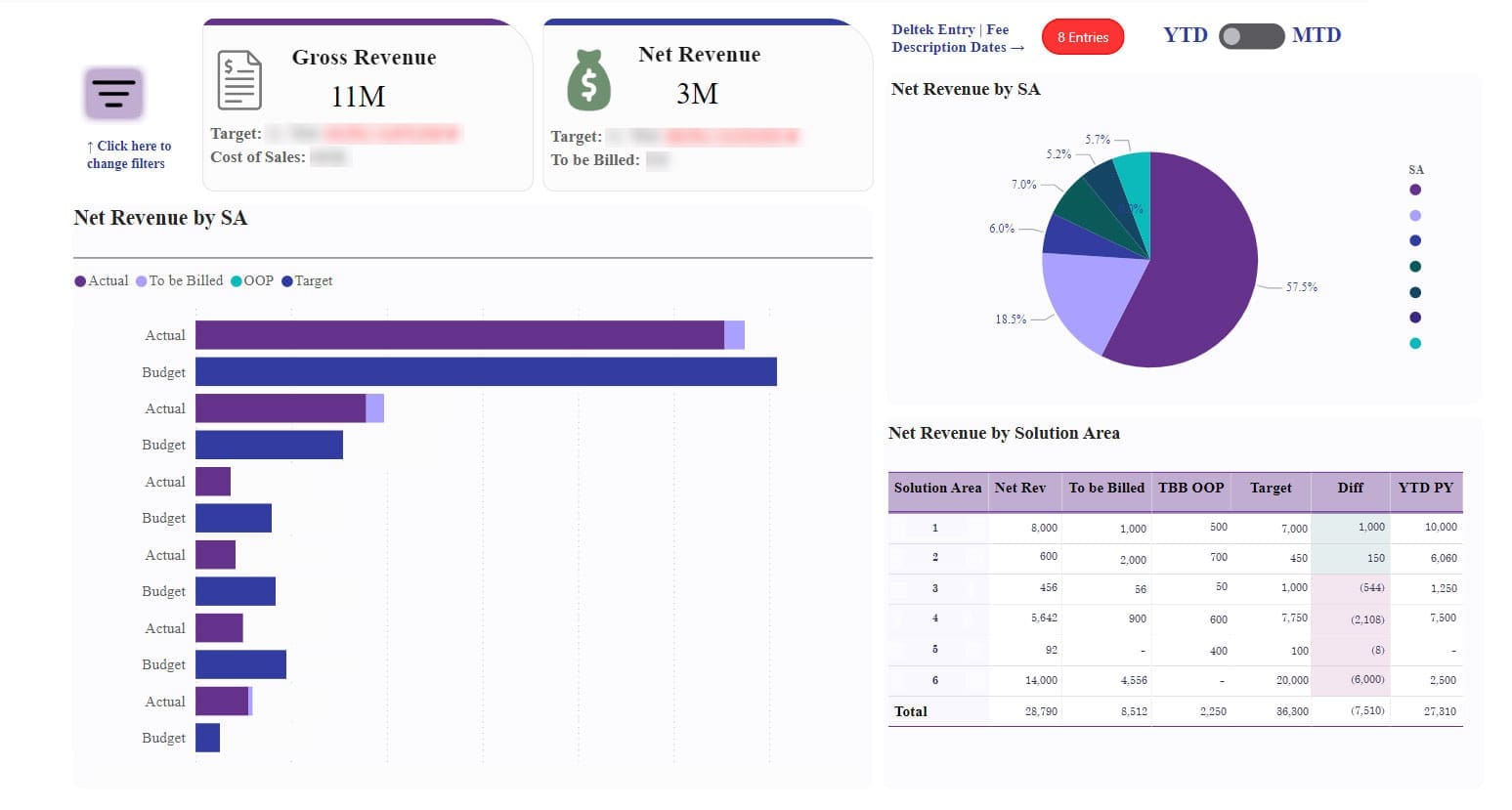The height and width of the screenshot is (810, 1512).
Task: Sort table by Net Rev column header
Action: coord(1019,488)
